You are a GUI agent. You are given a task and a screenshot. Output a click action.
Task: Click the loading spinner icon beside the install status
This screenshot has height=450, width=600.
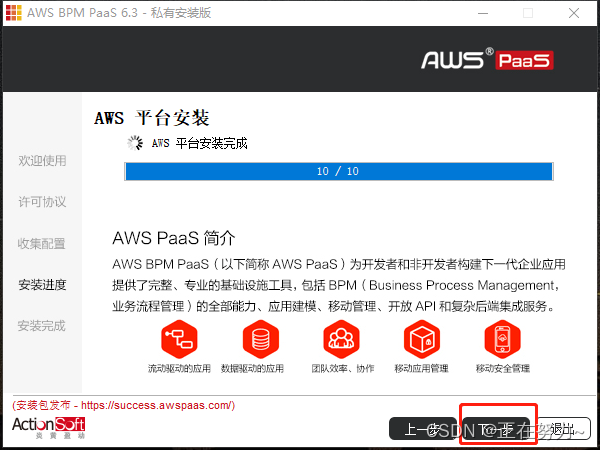135,143
